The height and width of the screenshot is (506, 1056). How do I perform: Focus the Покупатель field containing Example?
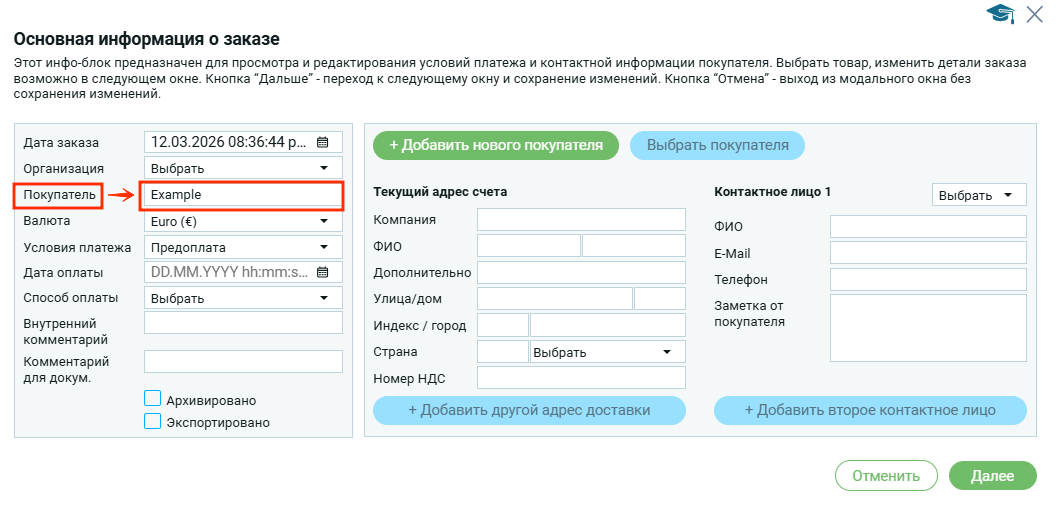coord(243,195)
